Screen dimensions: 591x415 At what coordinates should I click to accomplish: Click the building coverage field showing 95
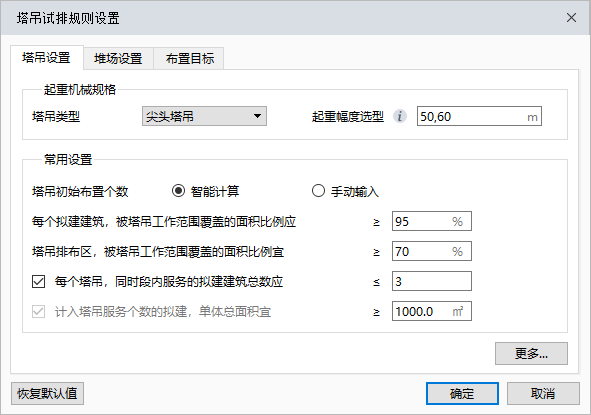[432, 221]
